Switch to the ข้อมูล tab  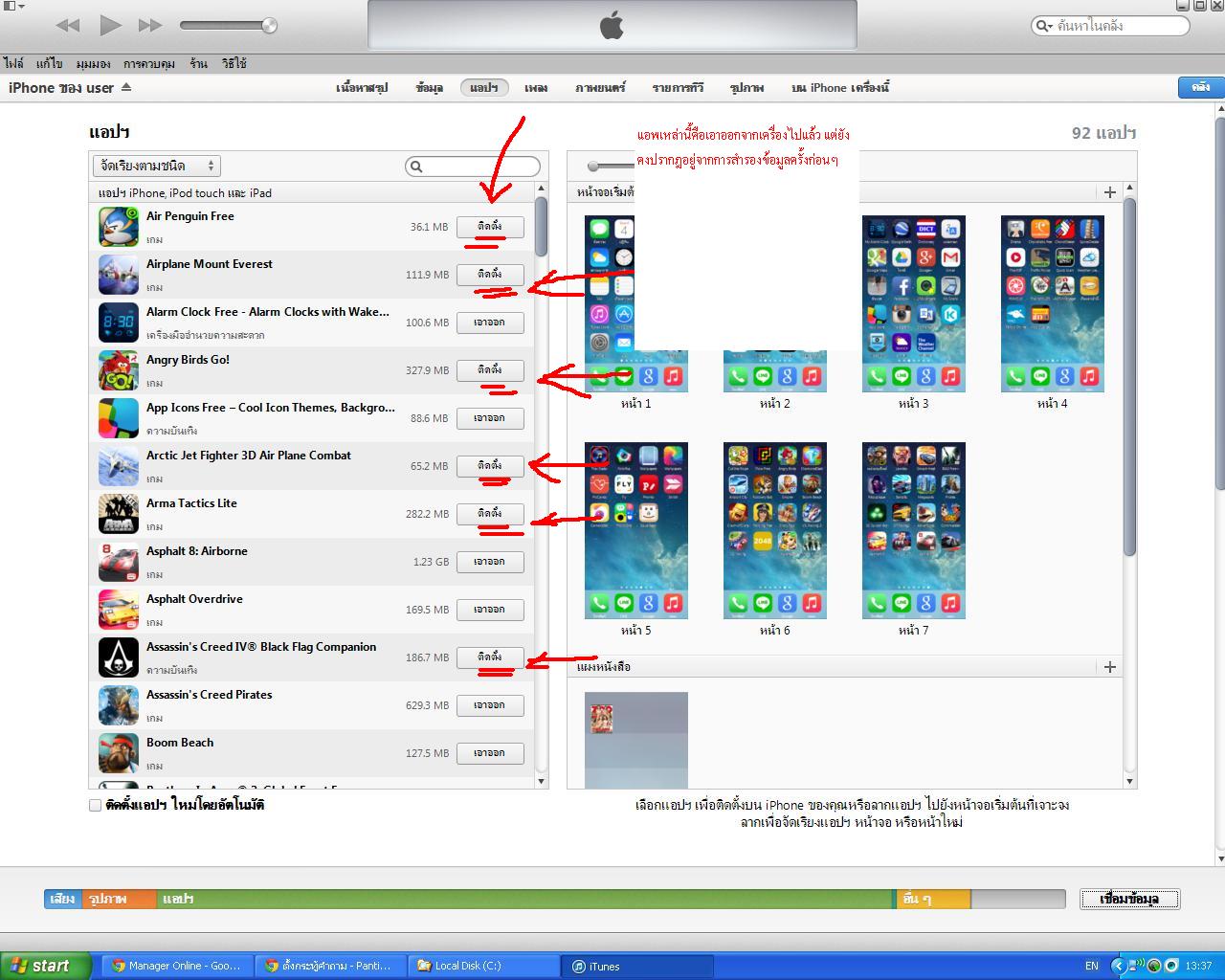pos(429,87)
